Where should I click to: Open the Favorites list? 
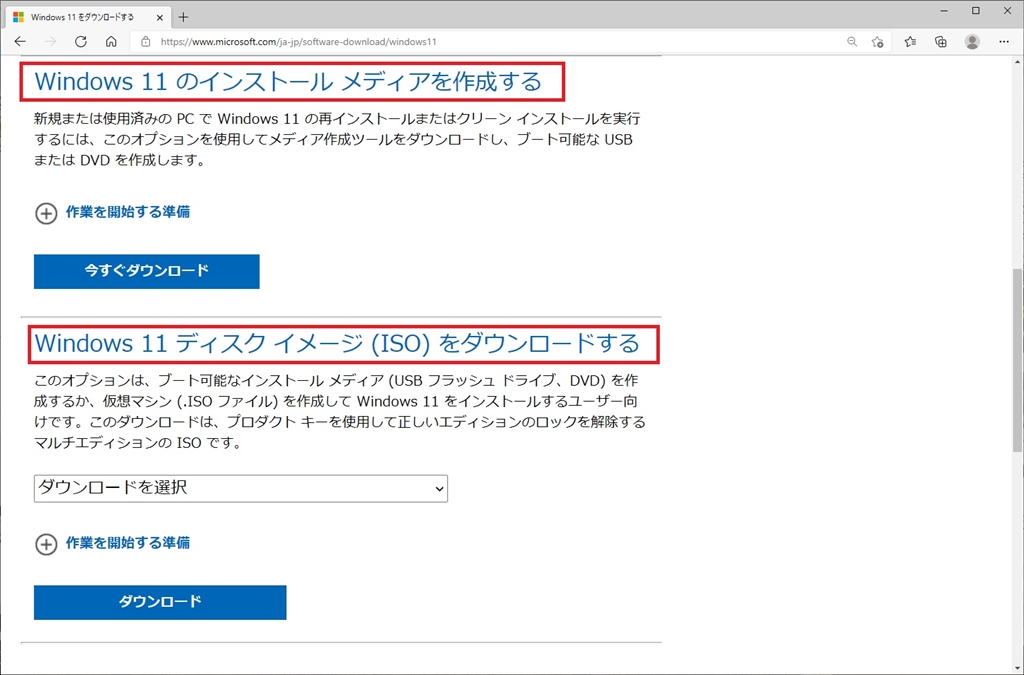(x=910, y=42)
